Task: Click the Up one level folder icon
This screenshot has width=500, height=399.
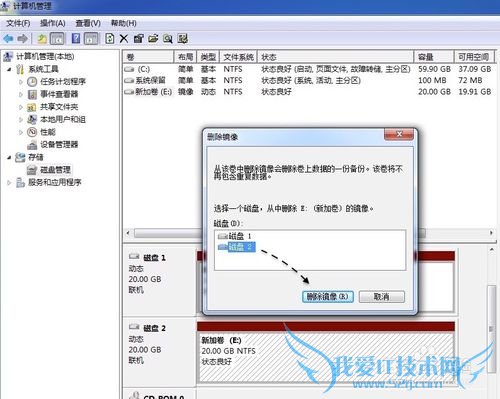Action: coord(42,39)
